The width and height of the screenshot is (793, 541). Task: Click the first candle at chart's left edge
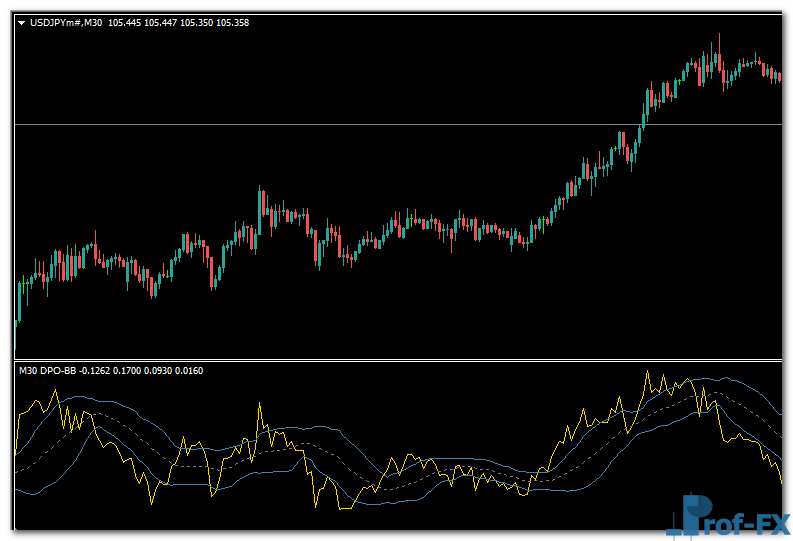(18, 305)
